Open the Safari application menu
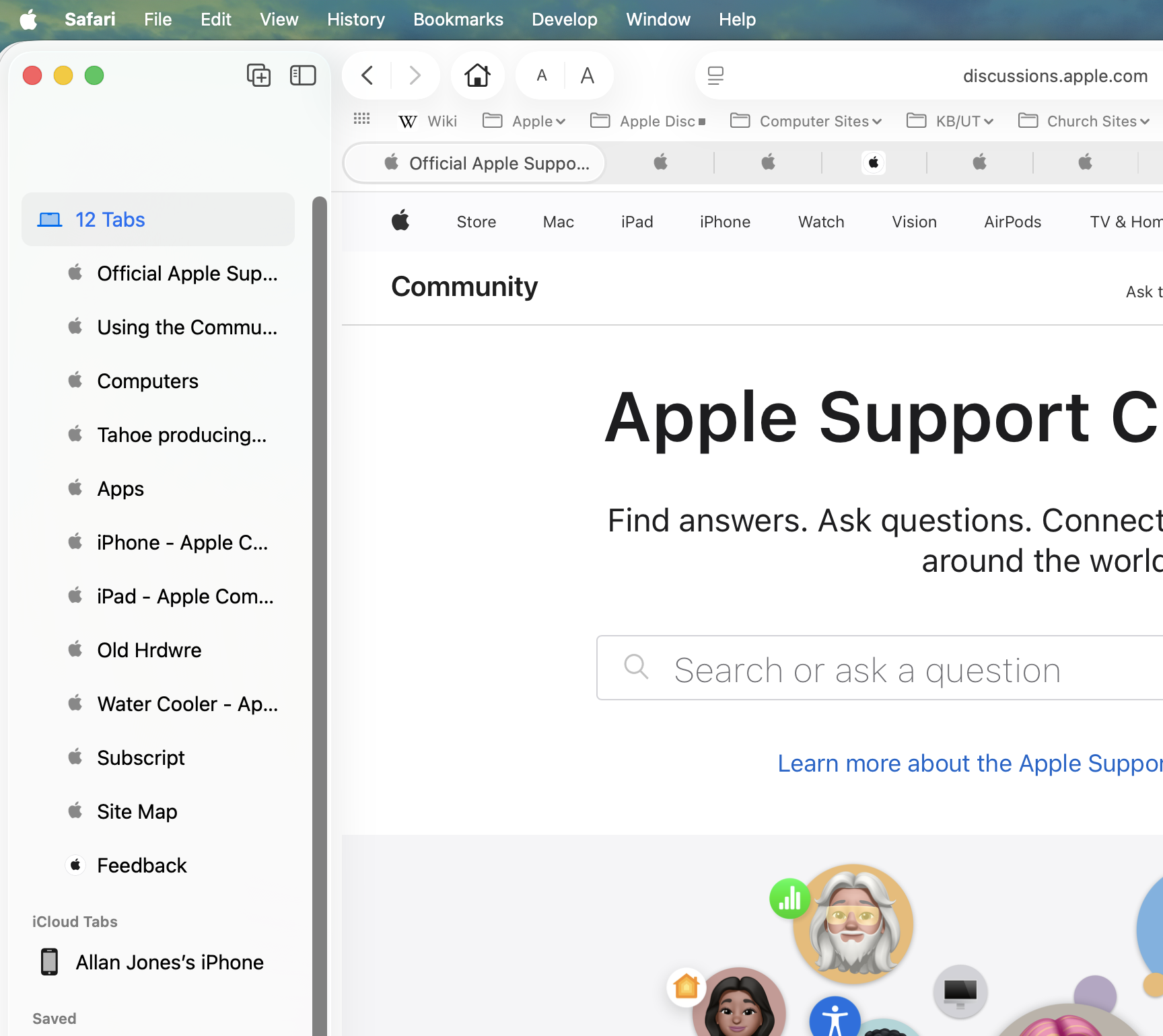This screenshot has width=1163, height=1036. pos(90,20)
